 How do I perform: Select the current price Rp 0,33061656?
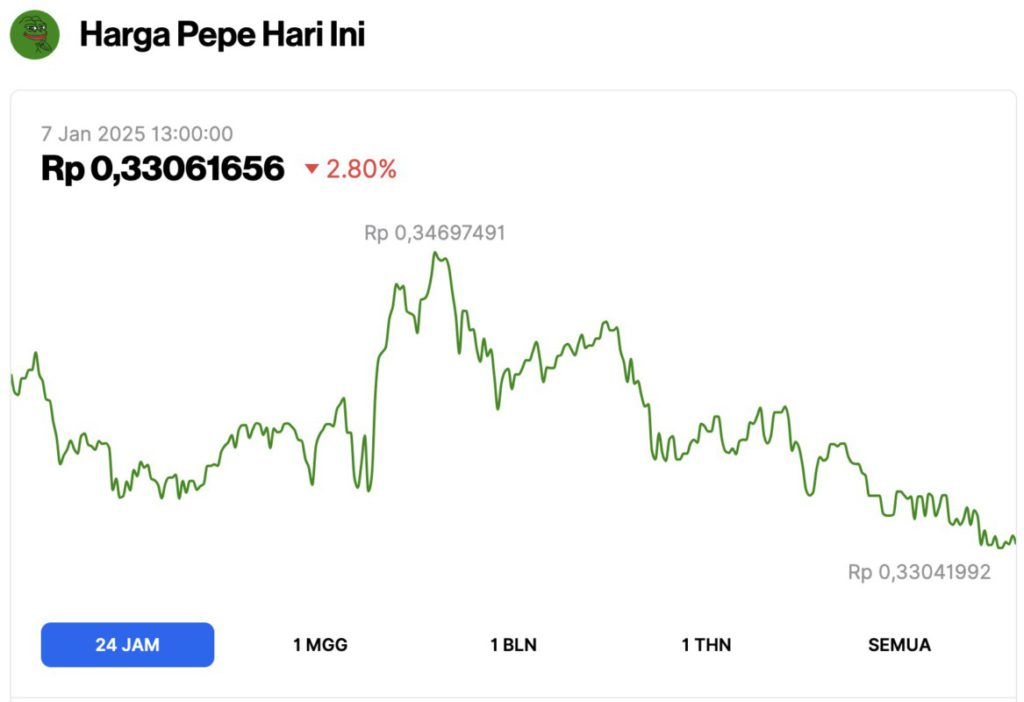pos(163,169)
